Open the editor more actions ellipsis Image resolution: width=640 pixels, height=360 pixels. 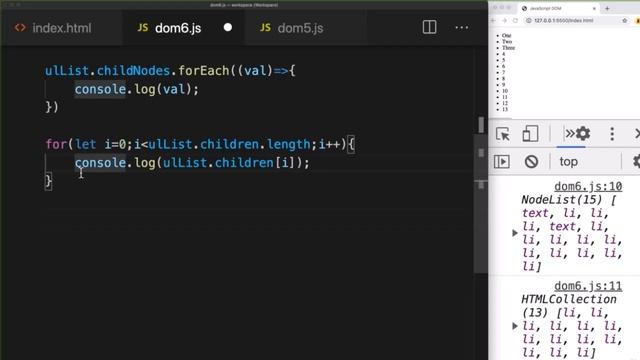coord(462,27)
